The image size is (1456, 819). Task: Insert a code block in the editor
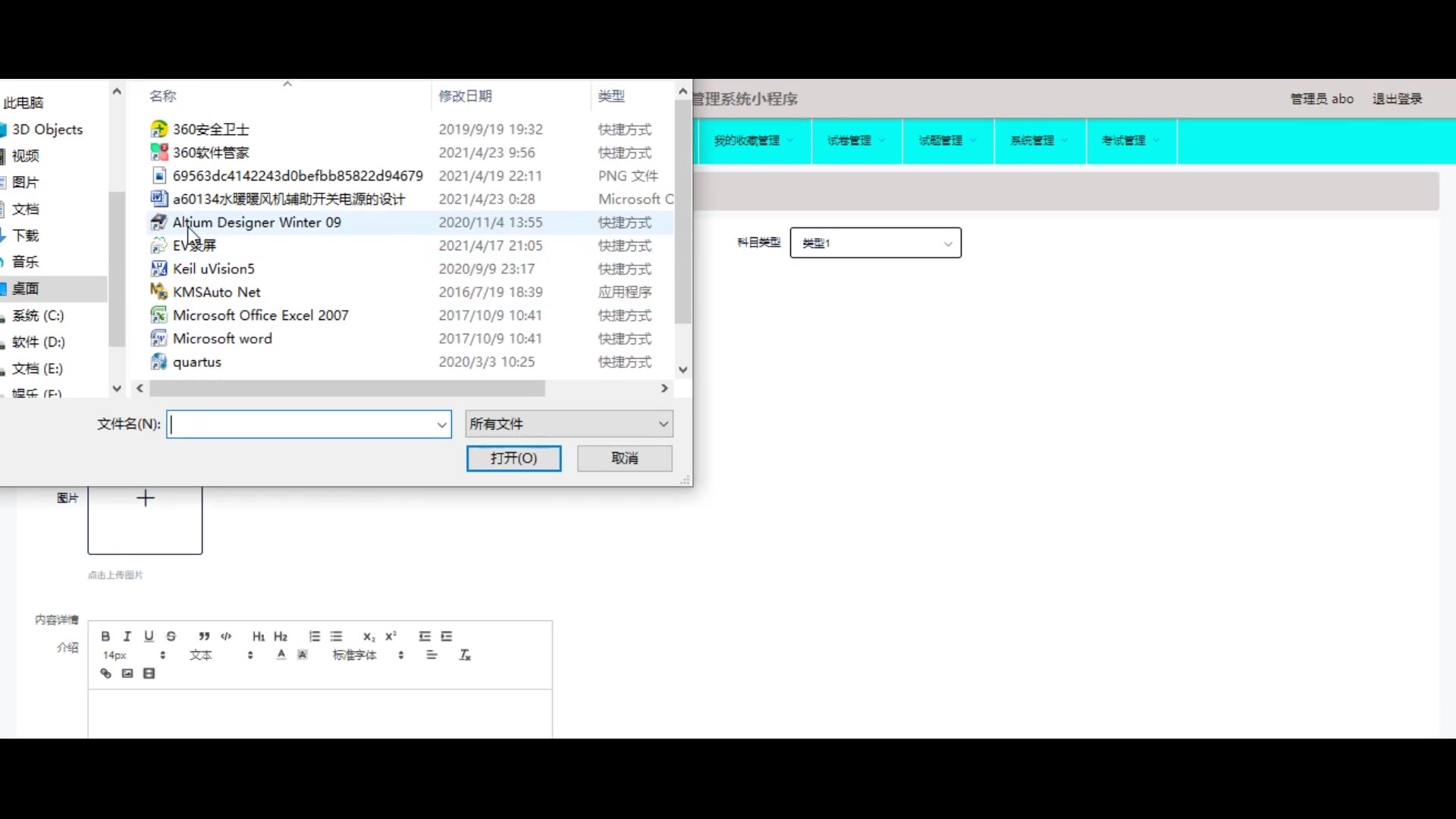pos(226,636)
